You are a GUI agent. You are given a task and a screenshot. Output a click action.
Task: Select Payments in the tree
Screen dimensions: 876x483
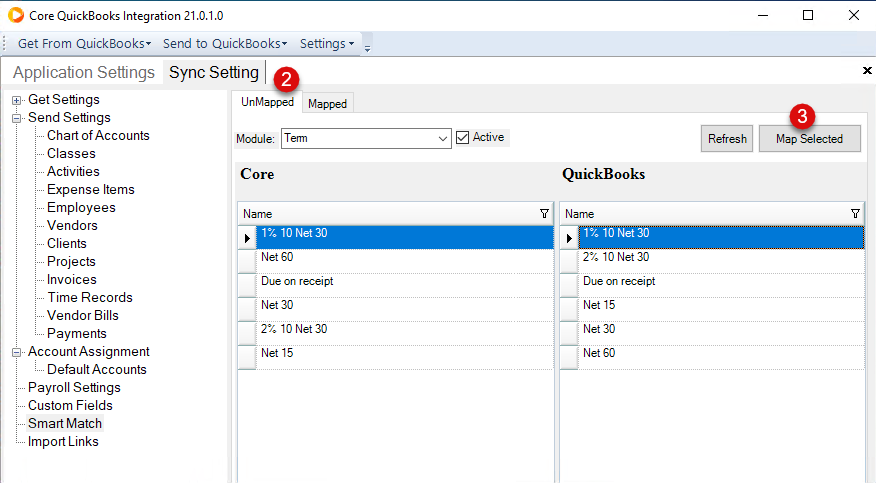(x=77, y=334)
